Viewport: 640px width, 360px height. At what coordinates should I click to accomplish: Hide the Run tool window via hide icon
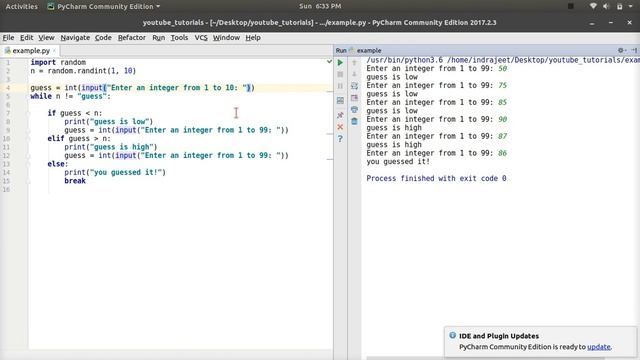coord(634,50)
